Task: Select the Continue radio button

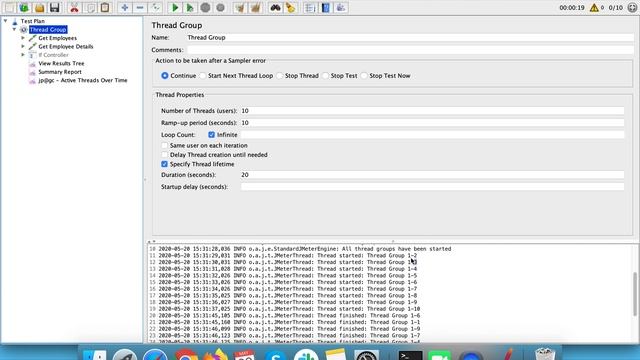Action: [165, 76]
